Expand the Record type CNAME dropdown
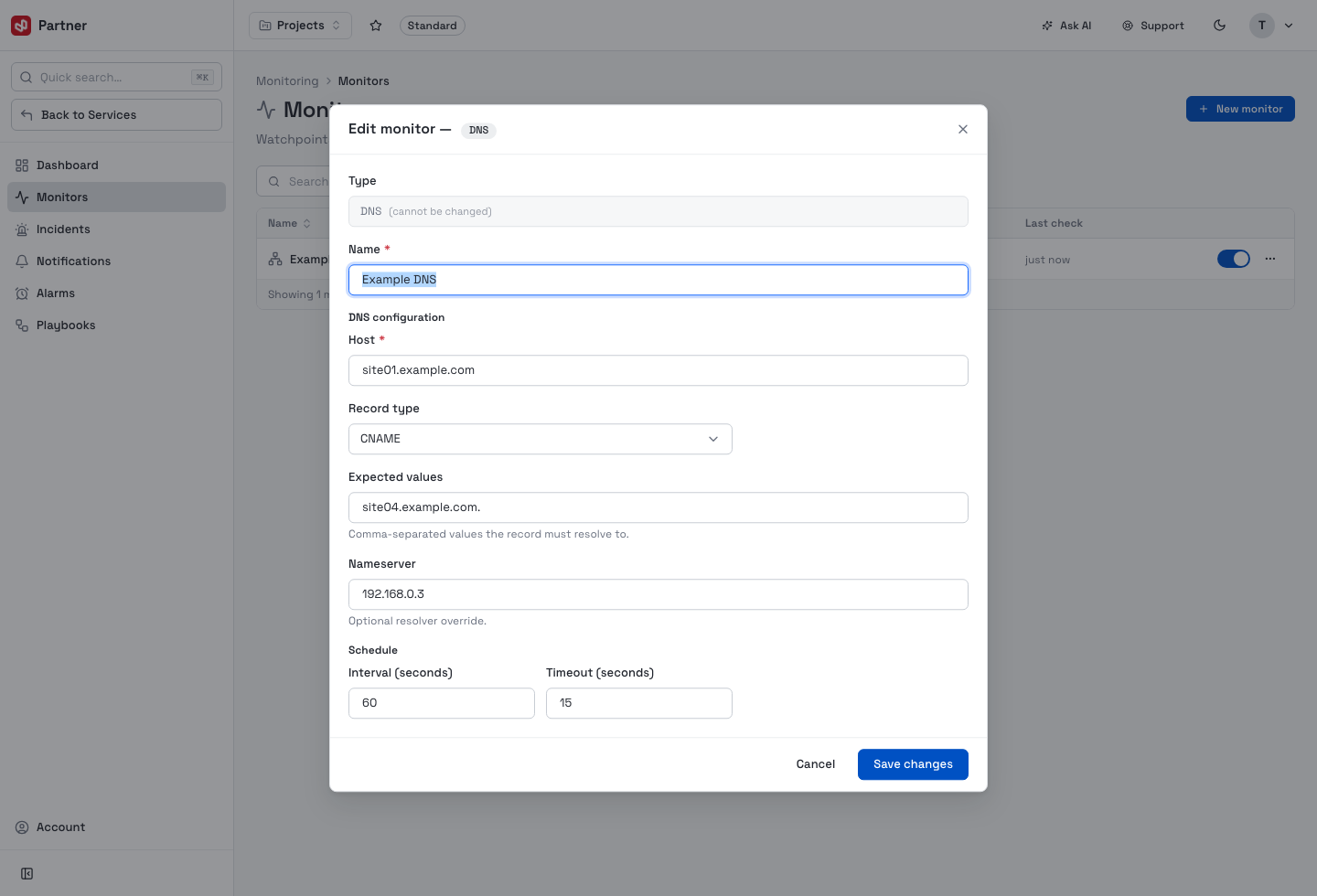Viewport: 1317px width, 896px height. (x=541, y=439)
